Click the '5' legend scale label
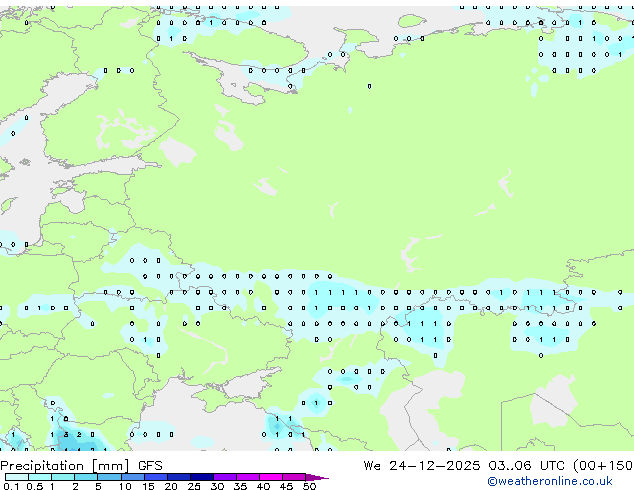Viewport: 634px width, 490px height. pyautogui.click(x=98, y=486)
